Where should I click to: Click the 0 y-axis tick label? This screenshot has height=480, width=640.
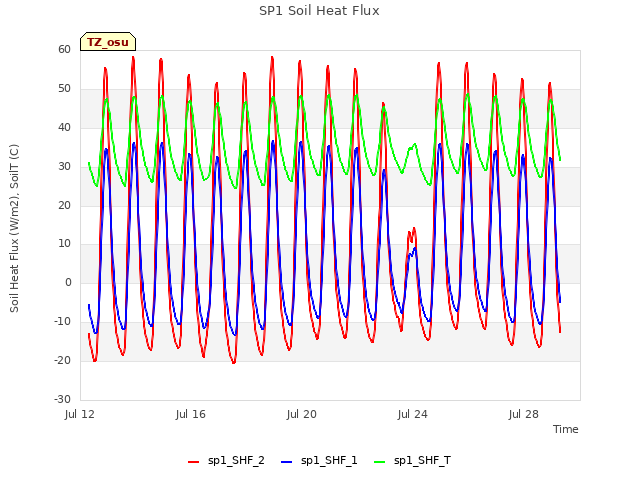tap(68, 282)
